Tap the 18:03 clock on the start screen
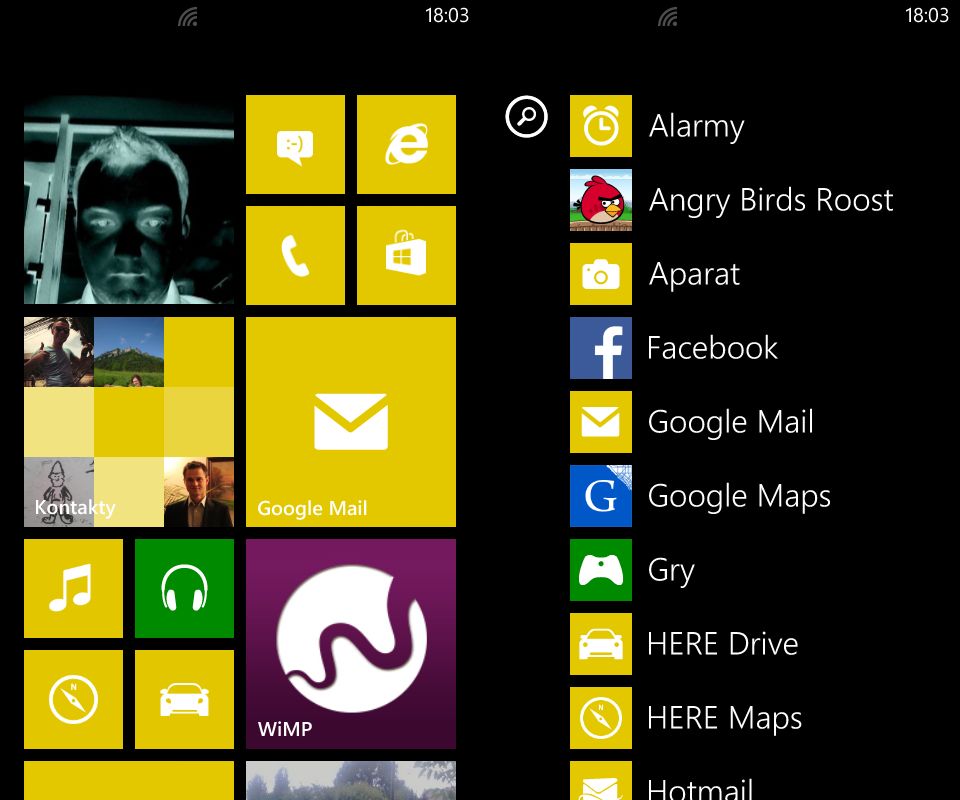The image size is (960, 800). click(x=447, y=15)
